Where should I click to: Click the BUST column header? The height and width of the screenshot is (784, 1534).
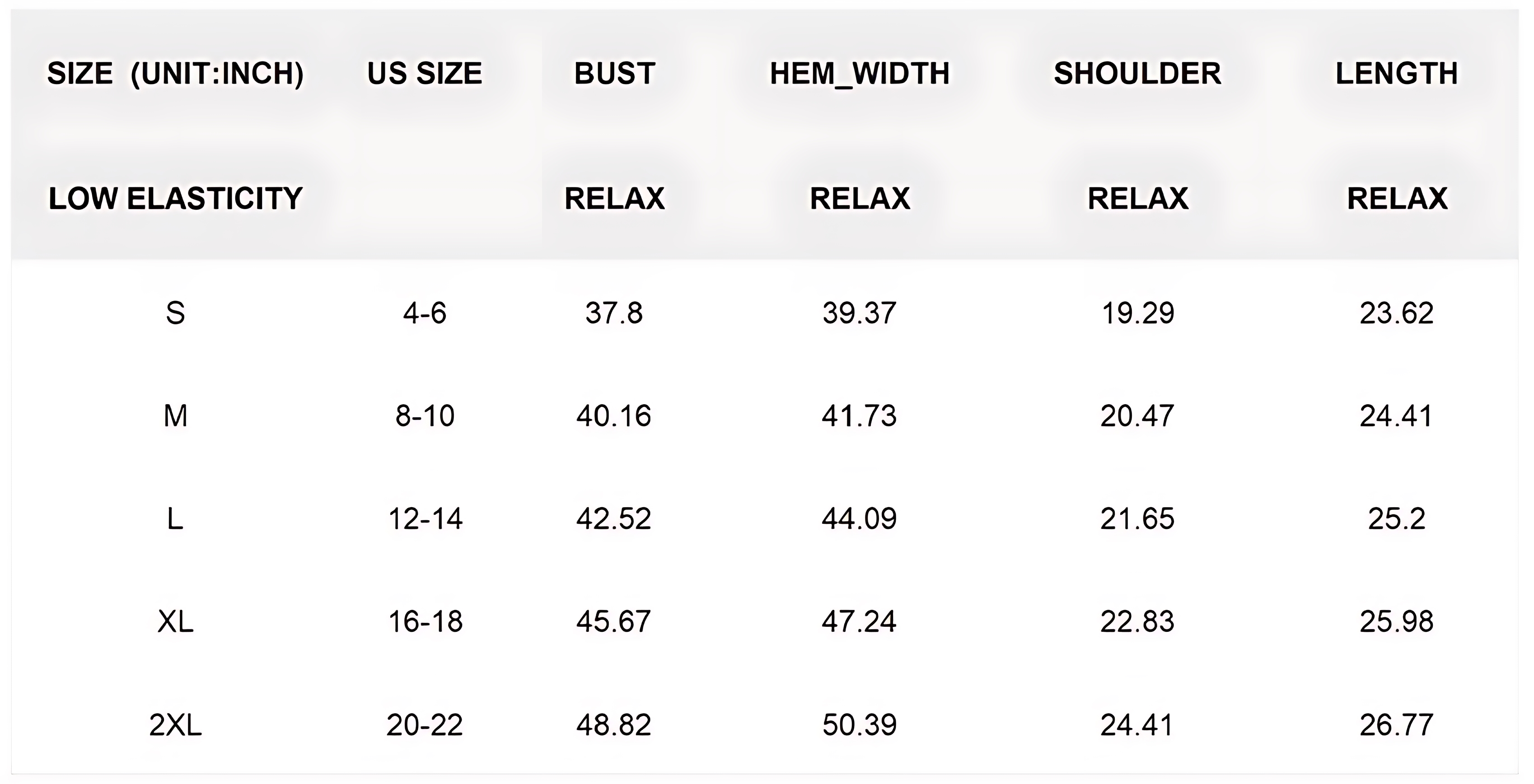tap(614, 74)
